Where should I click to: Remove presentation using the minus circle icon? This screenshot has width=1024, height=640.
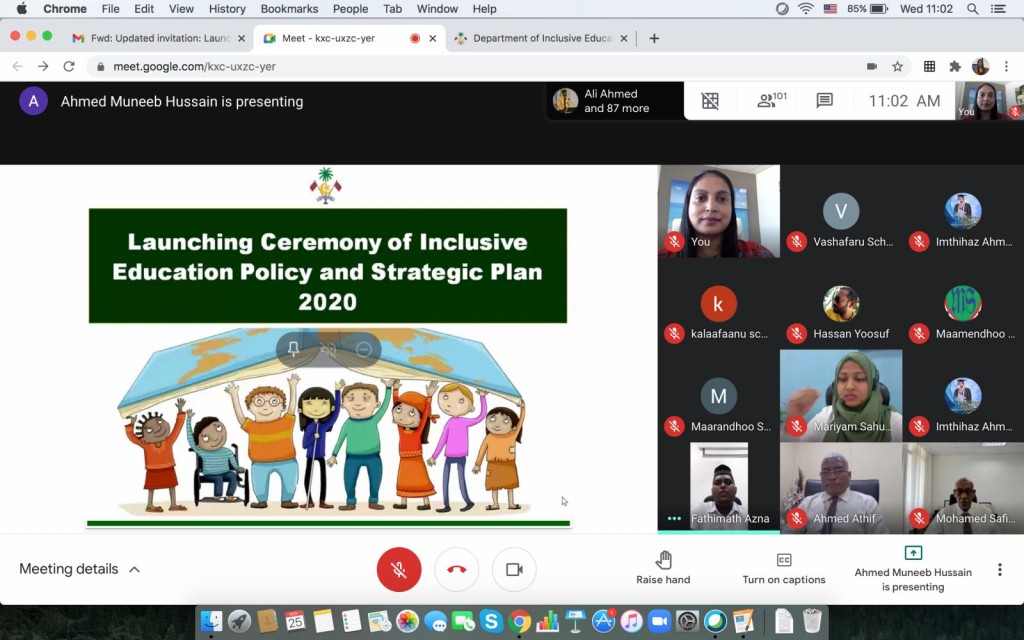point(364,349)
